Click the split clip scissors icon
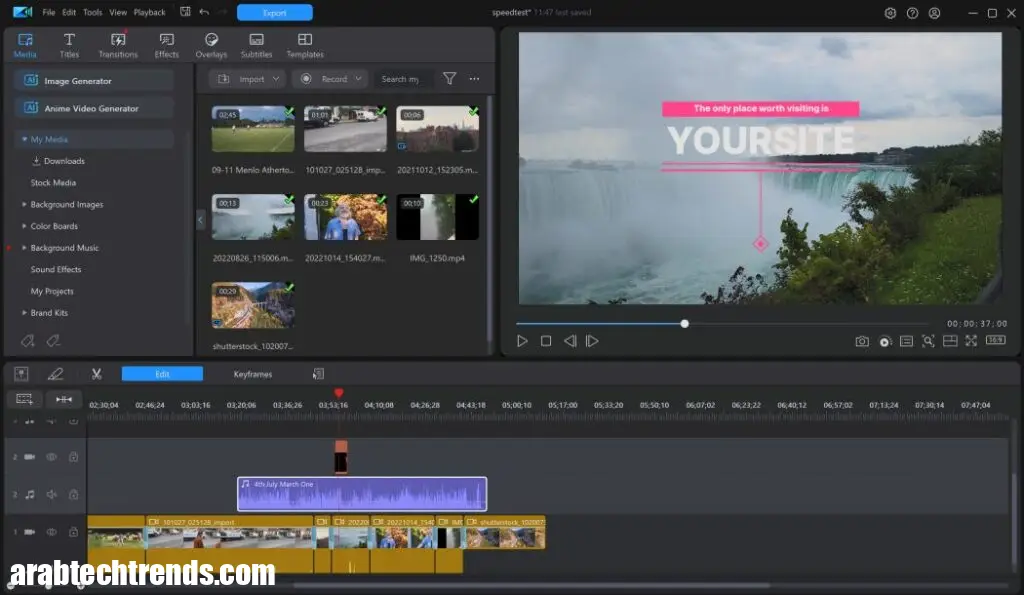The width and height of the screenshot is (1024, 595). [97, 374]
